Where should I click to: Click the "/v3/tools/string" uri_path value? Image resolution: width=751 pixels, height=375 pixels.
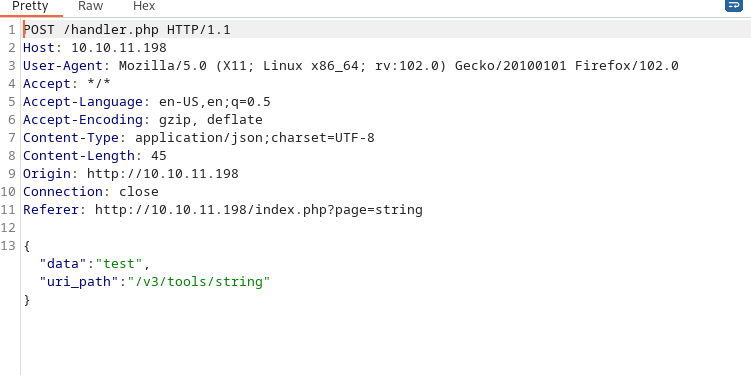coord(199,282)
